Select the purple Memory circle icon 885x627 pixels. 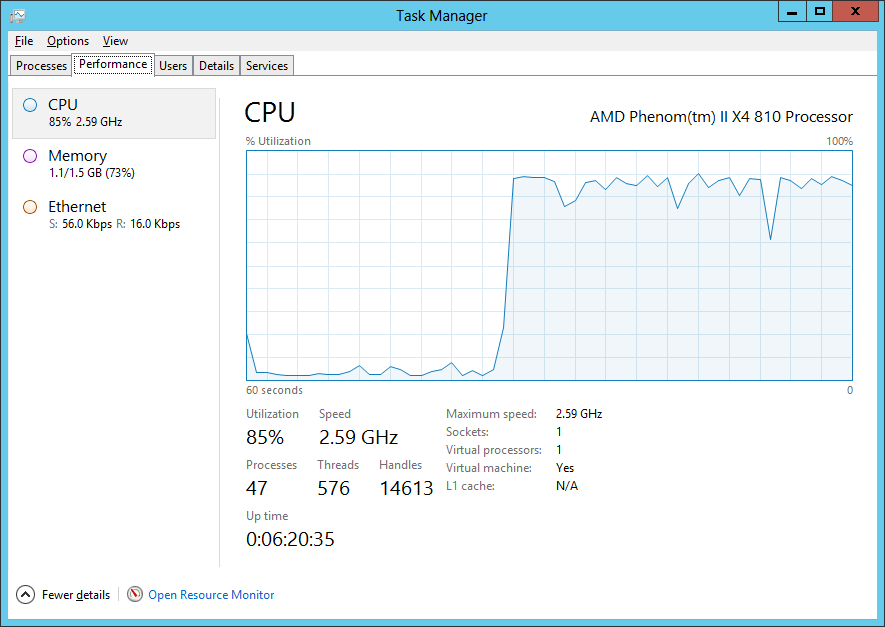pyautogui.click(x=30, y=156)
